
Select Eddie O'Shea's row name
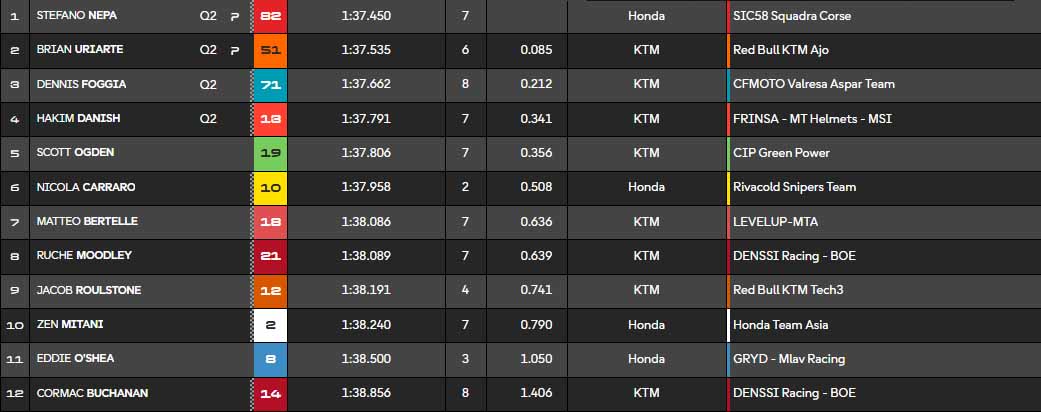74,358
